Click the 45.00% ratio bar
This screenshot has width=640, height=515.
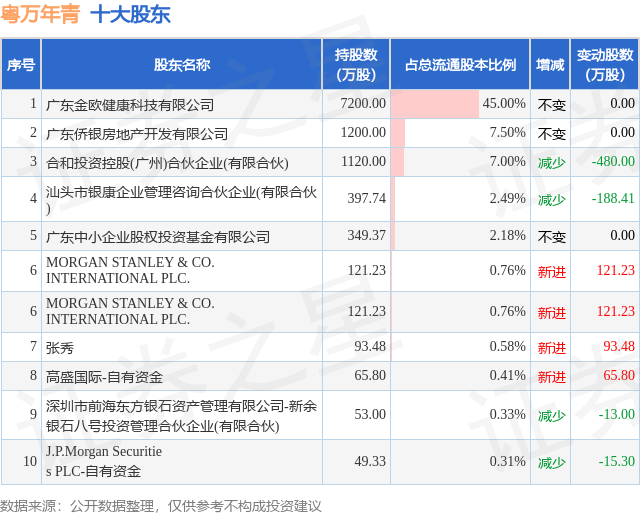click(435, 104)
